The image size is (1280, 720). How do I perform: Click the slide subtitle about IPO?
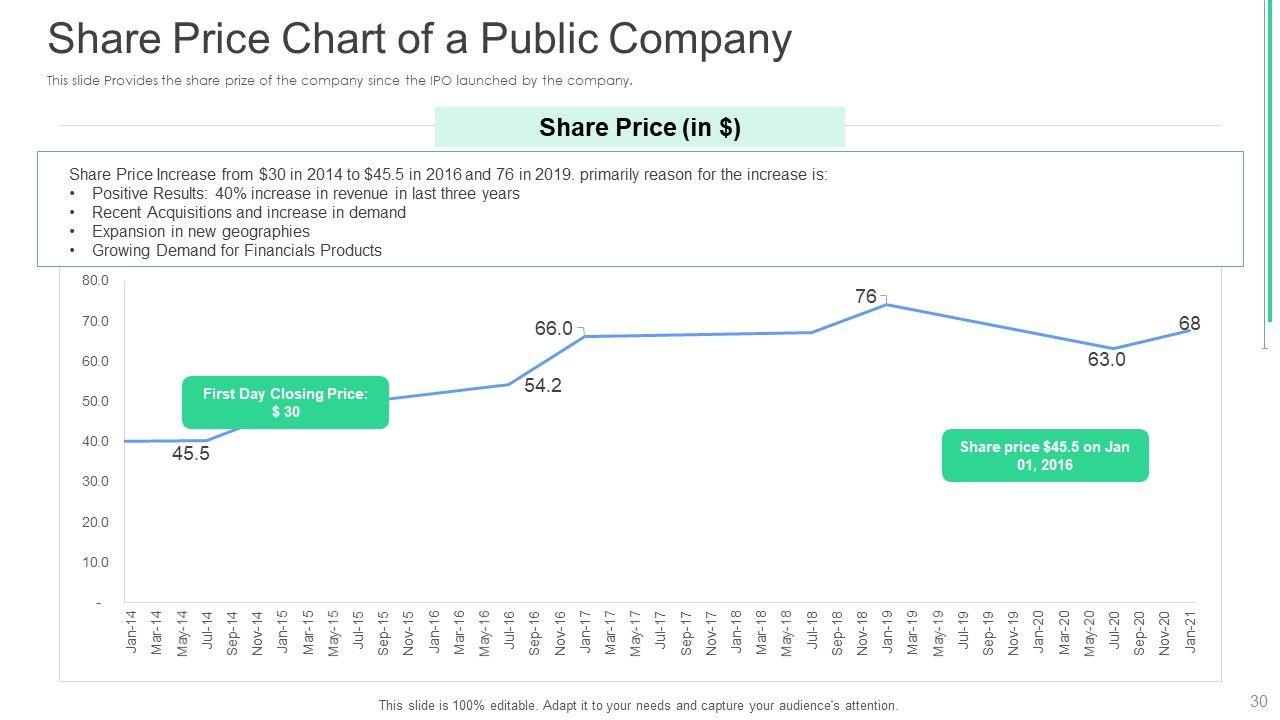339,81
